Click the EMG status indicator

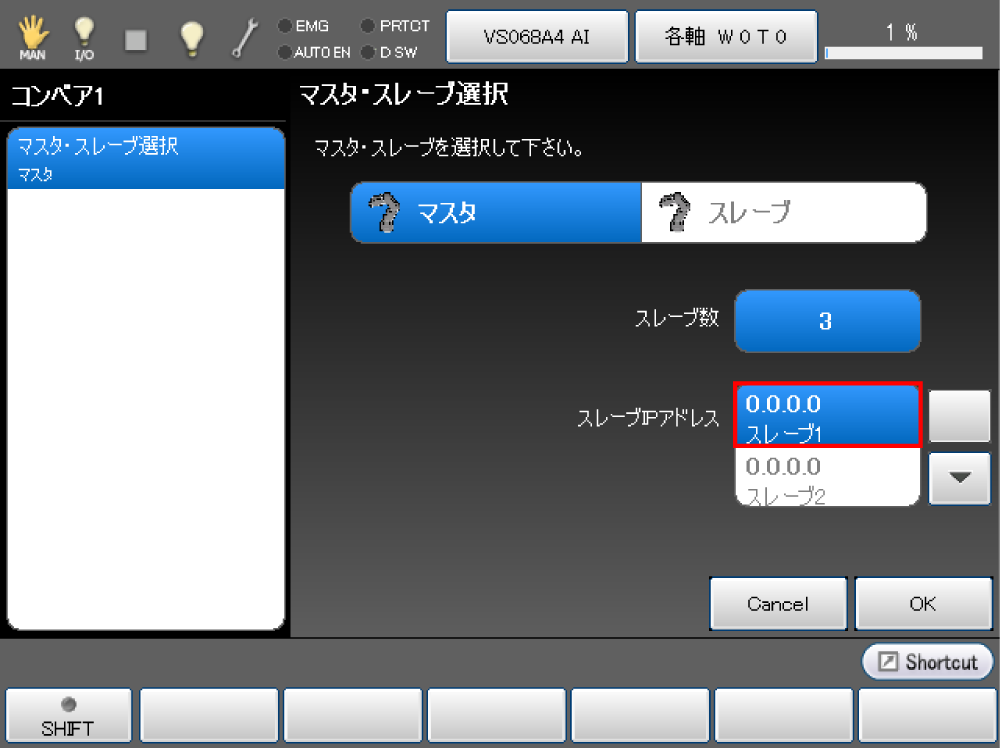[305, 26]
